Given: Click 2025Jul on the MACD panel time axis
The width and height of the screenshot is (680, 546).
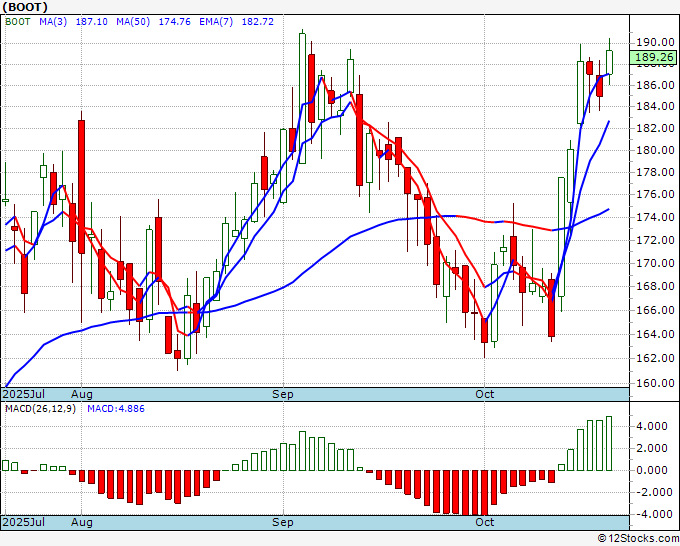Looking at the screenshot, I should (x=23, y=522).
